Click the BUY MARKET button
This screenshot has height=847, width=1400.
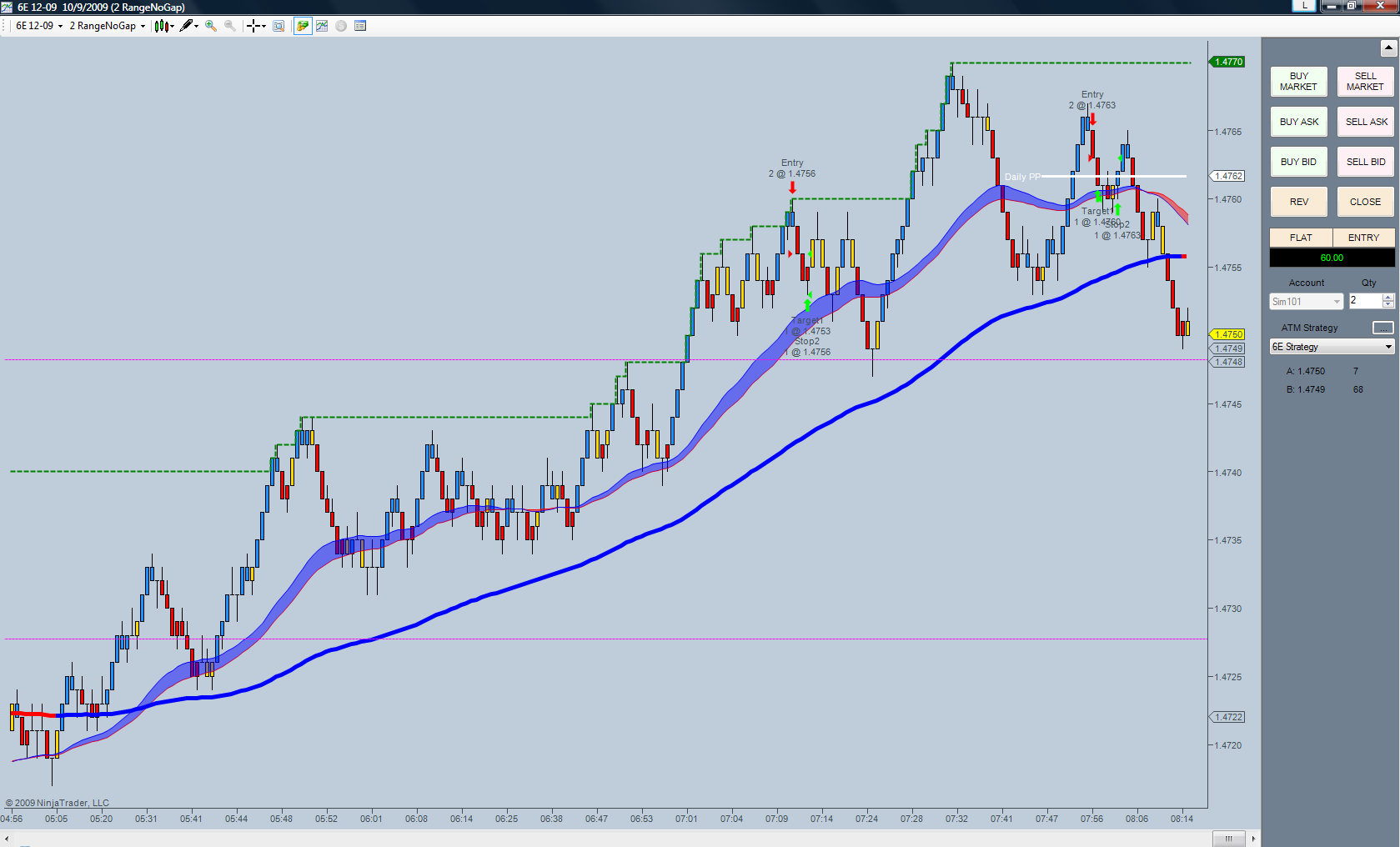1298,82
